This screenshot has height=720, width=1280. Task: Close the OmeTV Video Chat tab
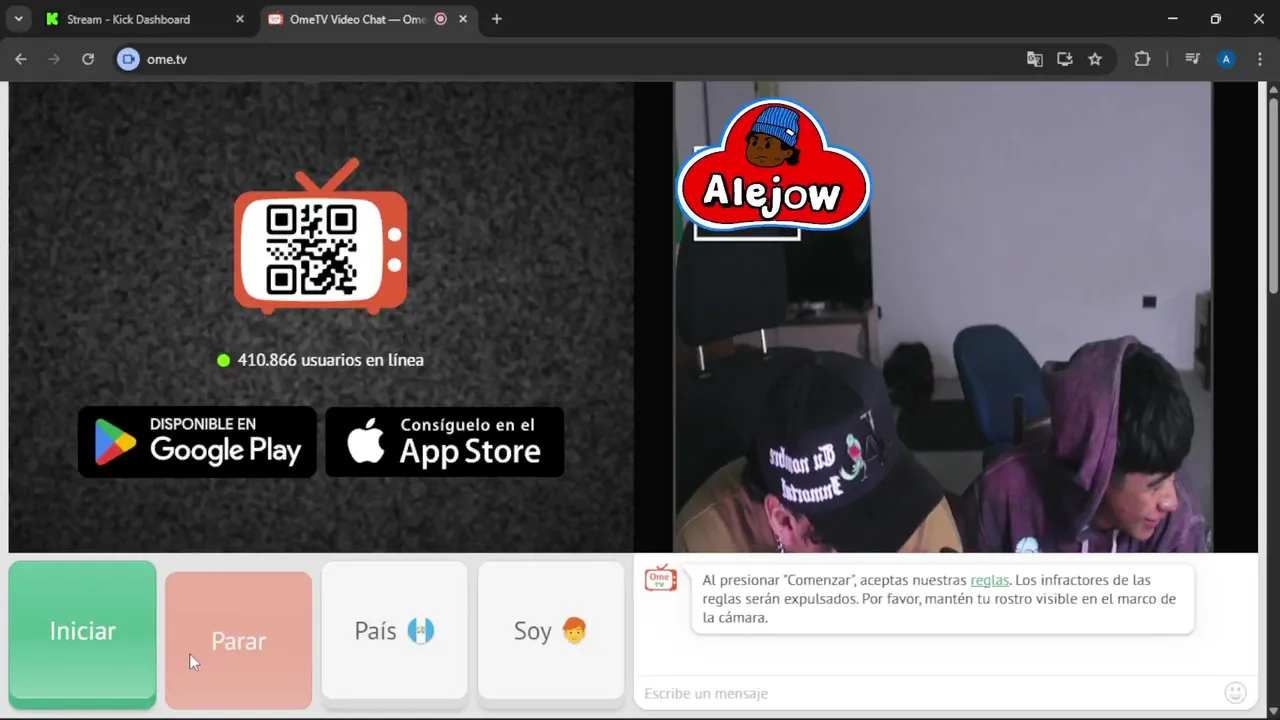(463, 19)
